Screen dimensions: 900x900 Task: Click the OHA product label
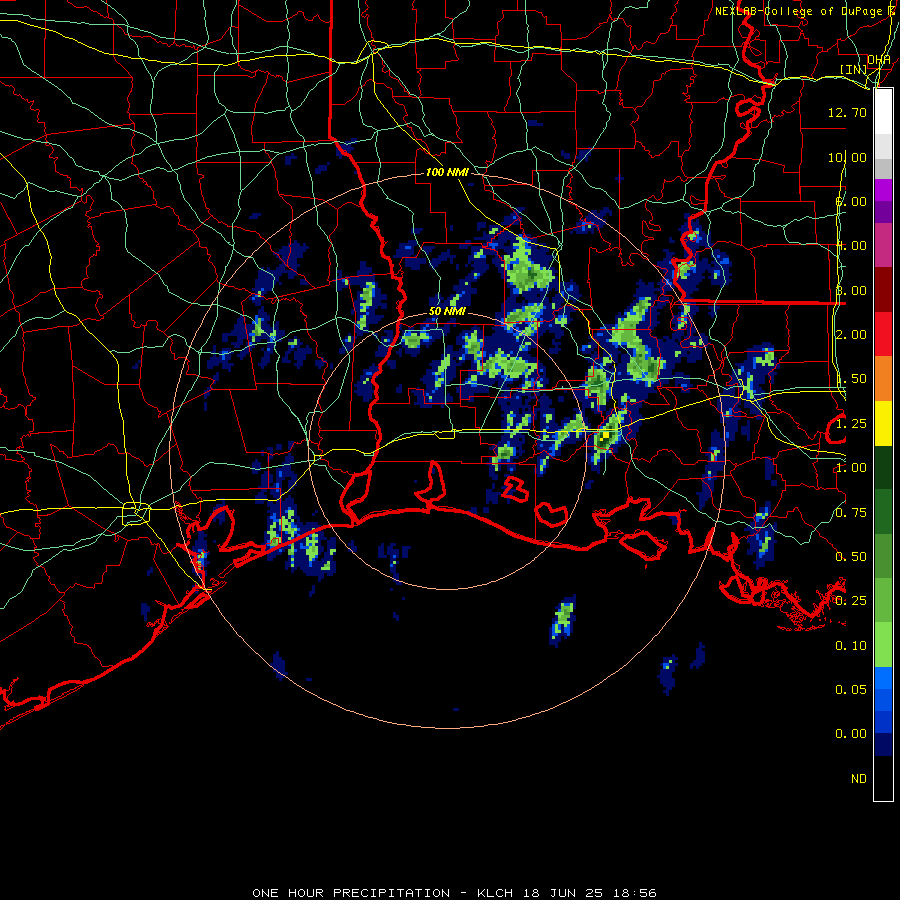coord(879,60)
